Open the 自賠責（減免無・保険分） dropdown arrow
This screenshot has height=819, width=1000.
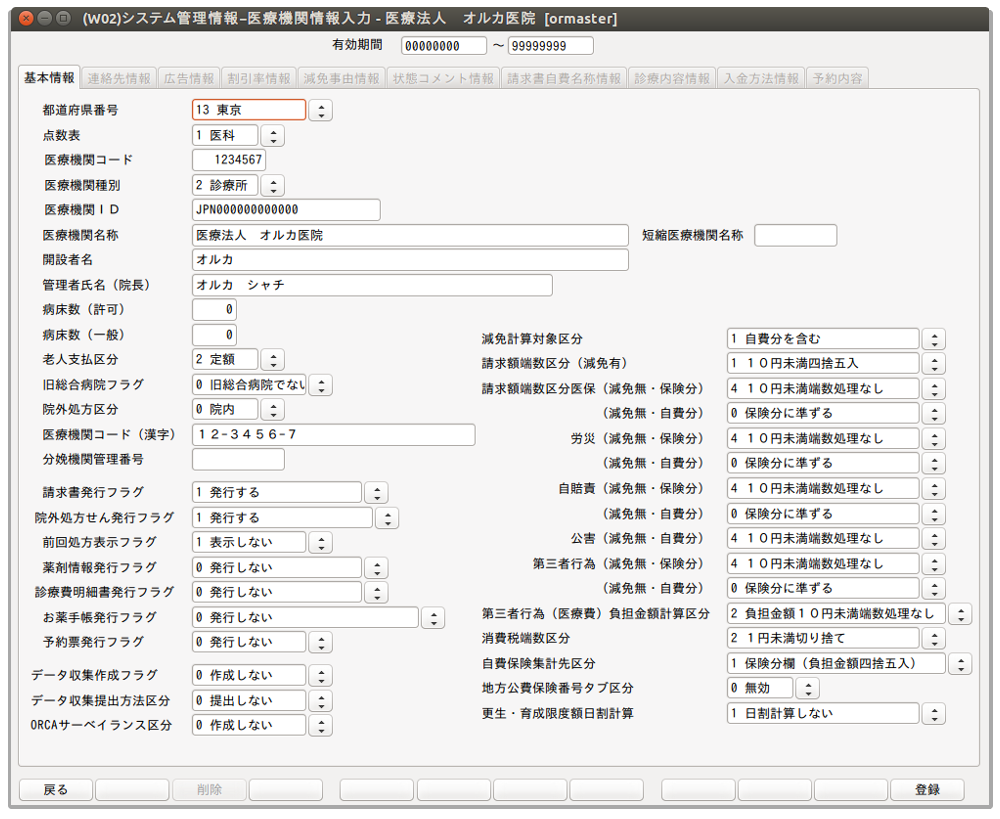coord(934,489)
